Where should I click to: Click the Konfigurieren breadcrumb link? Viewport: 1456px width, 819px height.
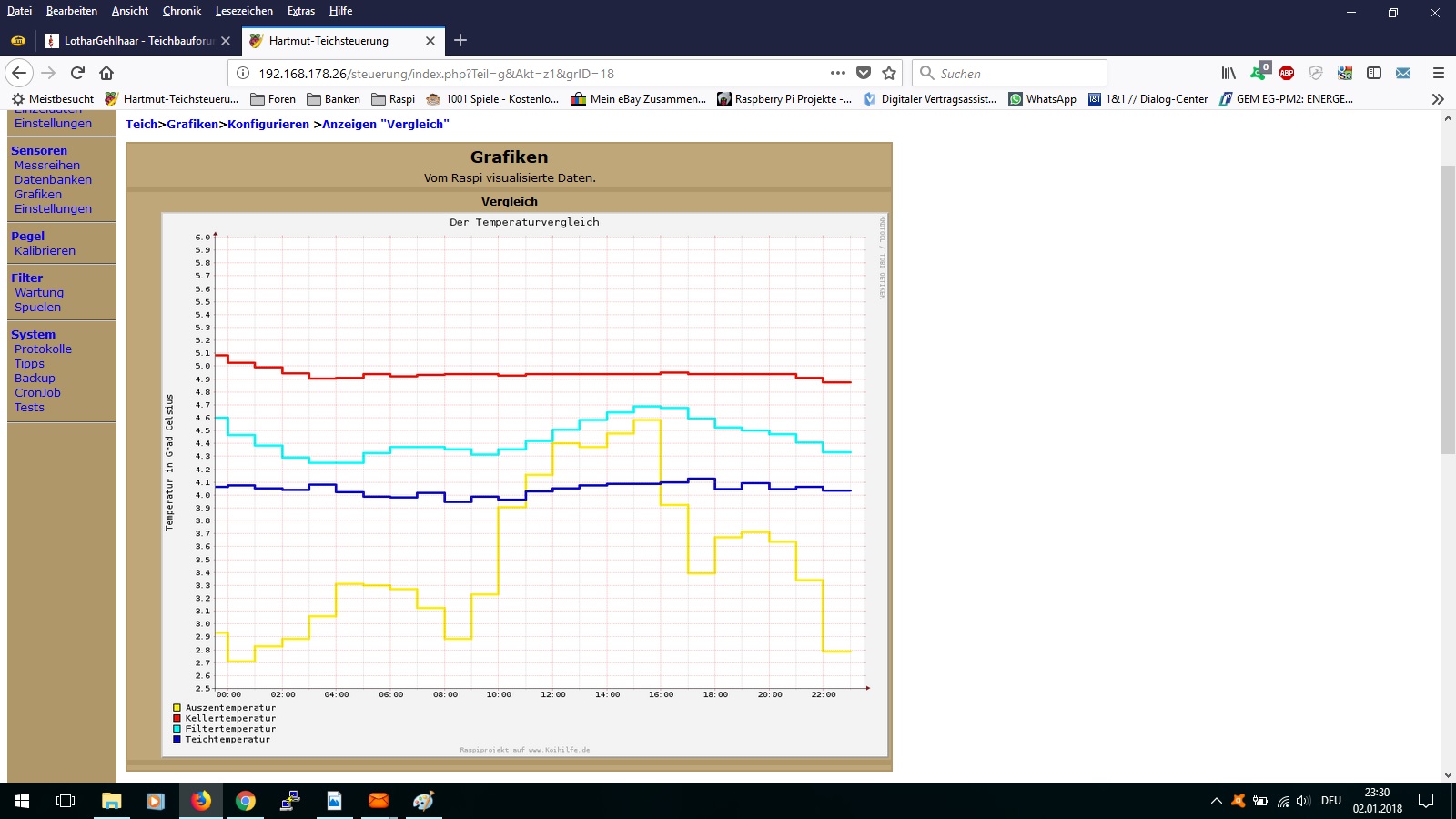pyautogui.click(x=268, y=125)
